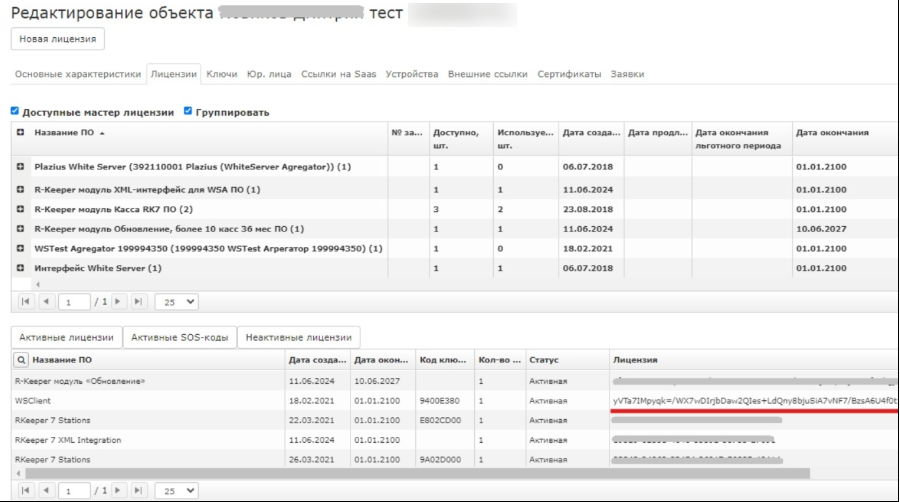Toggle the Группировать checkbox
This screenshot has width=900, height=502.
[188, 111]
